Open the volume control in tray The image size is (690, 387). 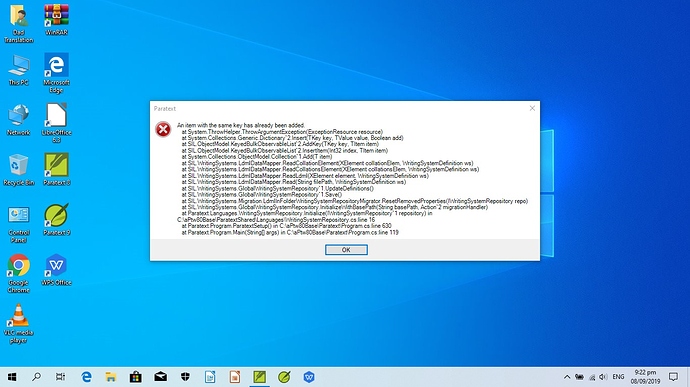(603, 377)
